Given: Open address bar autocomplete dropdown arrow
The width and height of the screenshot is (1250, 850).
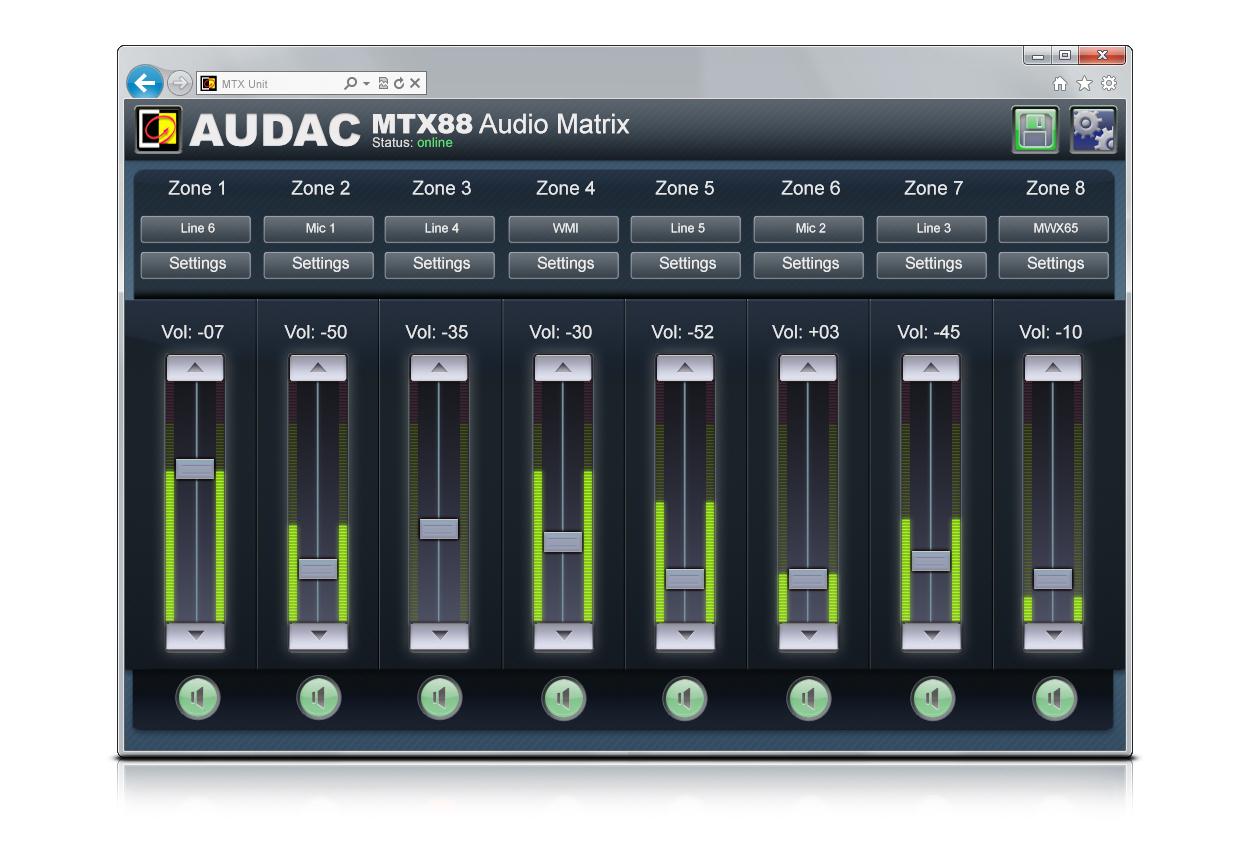Looking at the screenshot, I should [x=366, y=84].
